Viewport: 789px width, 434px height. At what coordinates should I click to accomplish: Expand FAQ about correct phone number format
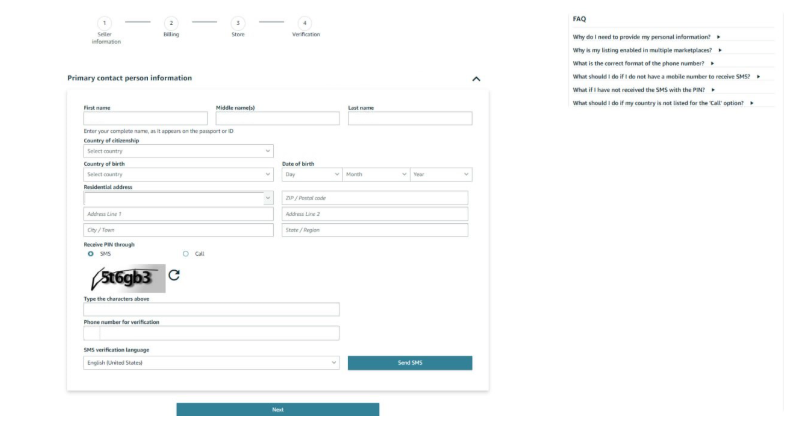(x=642, y=63)
